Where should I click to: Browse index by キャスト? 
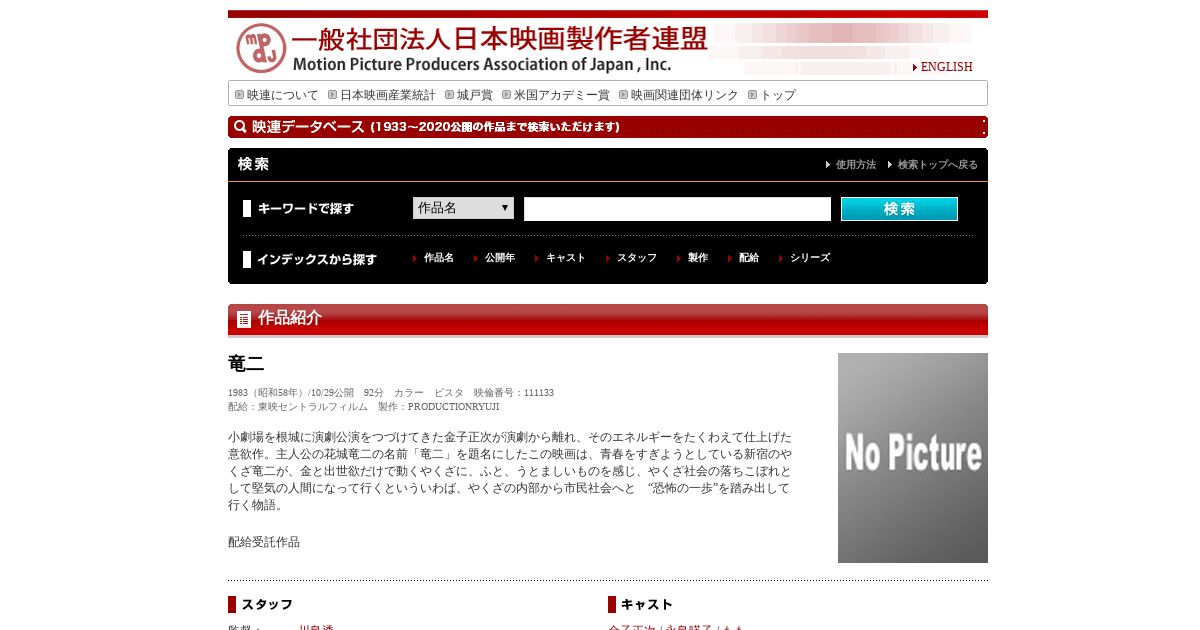coord(566,258)
